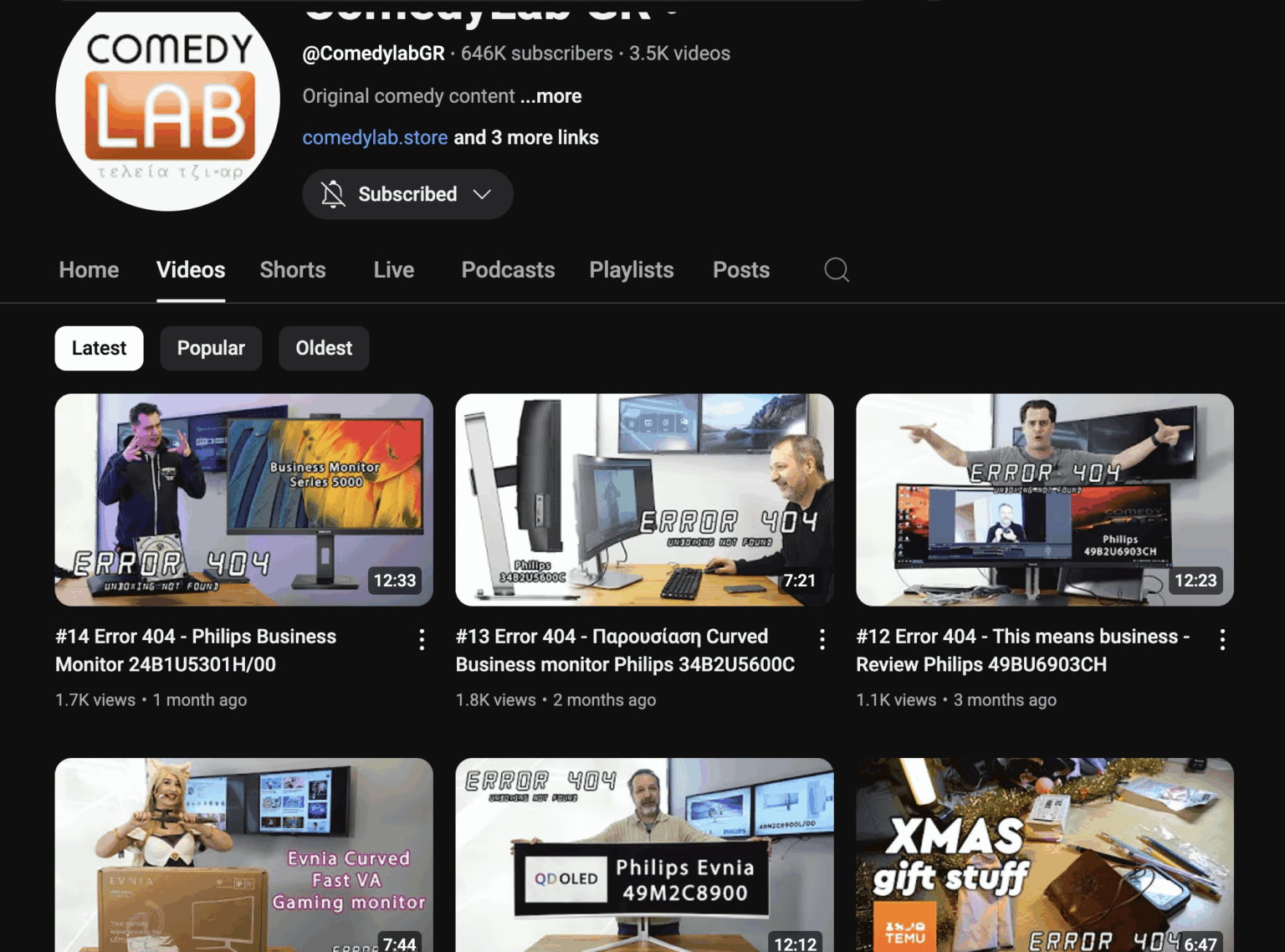Click the Comedy Lab channel avatar
Viewport: 1285px width, 952px height.
[168, 105]
